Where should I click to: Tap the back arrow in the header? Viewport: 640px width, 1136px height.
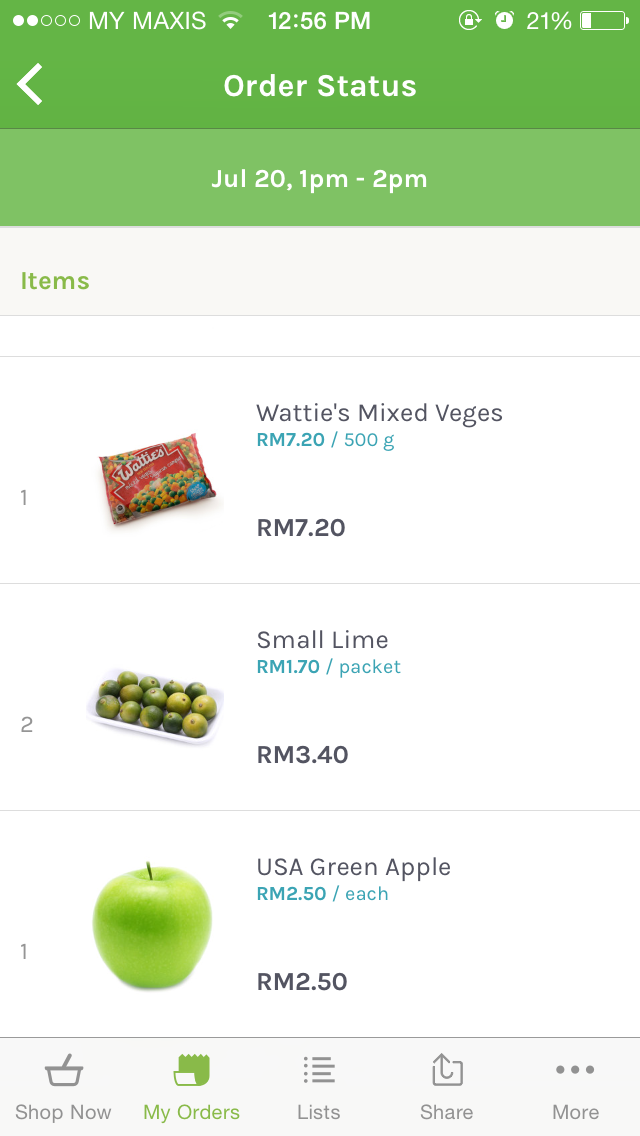tap(30, 84)
